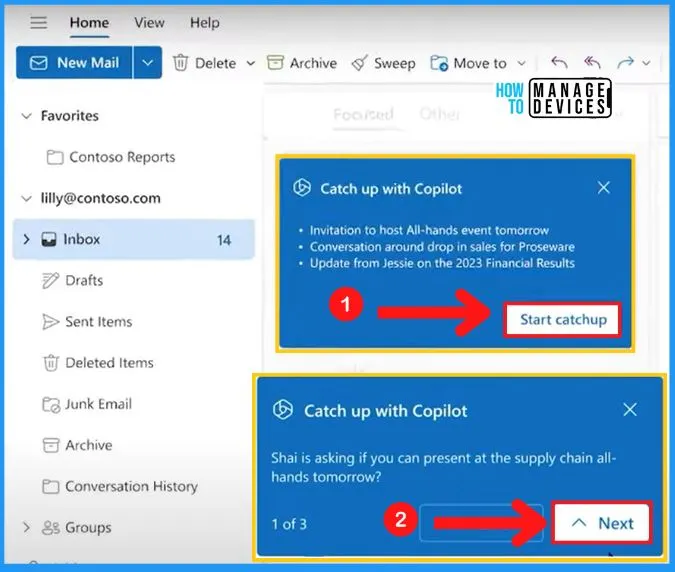Select the Groups people item

(77, 527)
